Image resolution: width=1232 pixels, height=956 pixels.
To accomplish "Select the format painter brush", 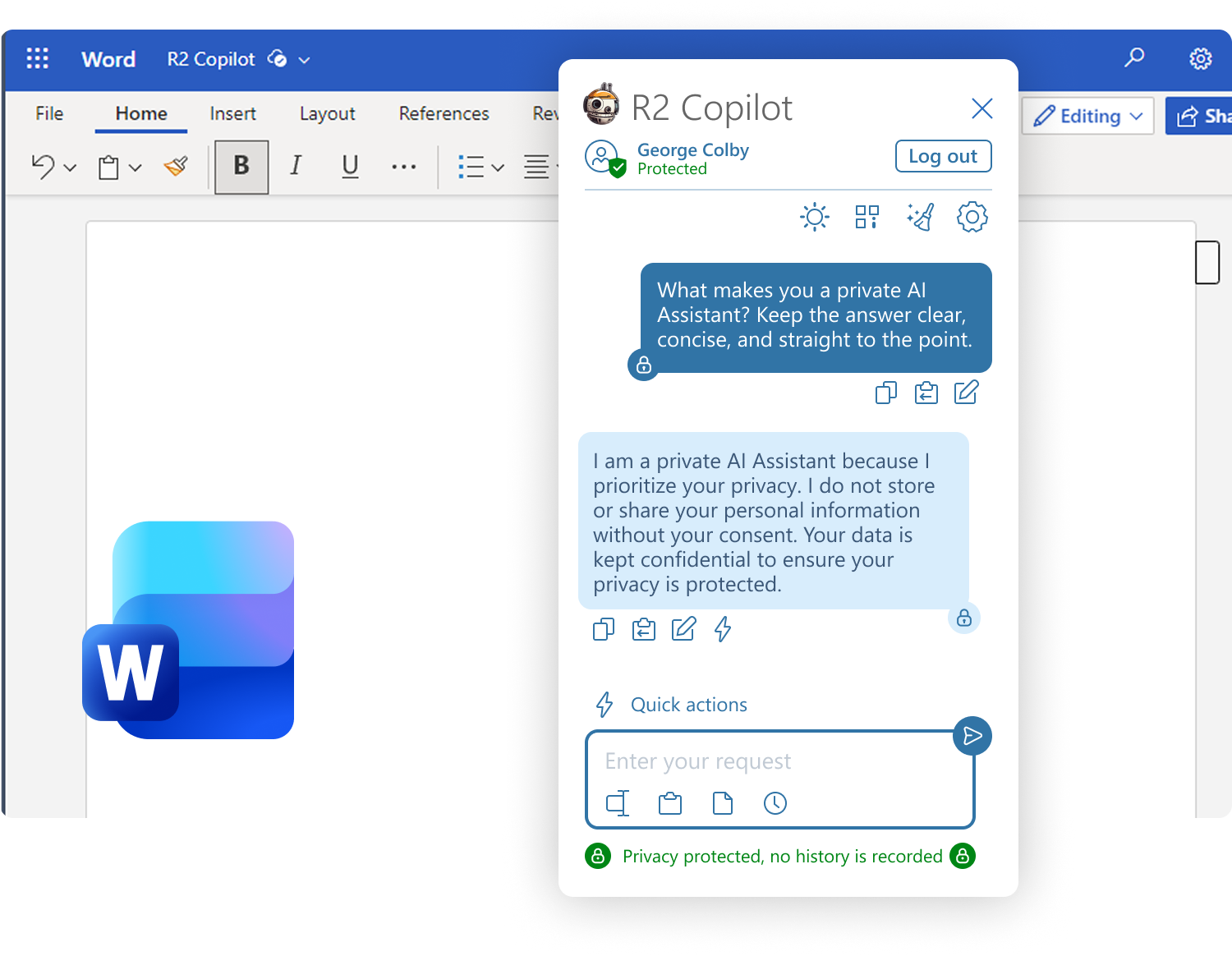I will pos(176,167).
